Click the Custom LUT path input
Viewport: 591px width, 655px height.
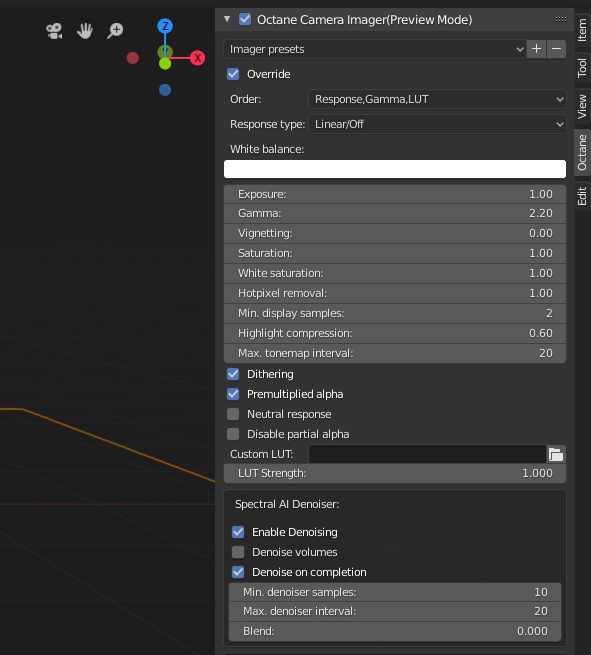point(427,454)
